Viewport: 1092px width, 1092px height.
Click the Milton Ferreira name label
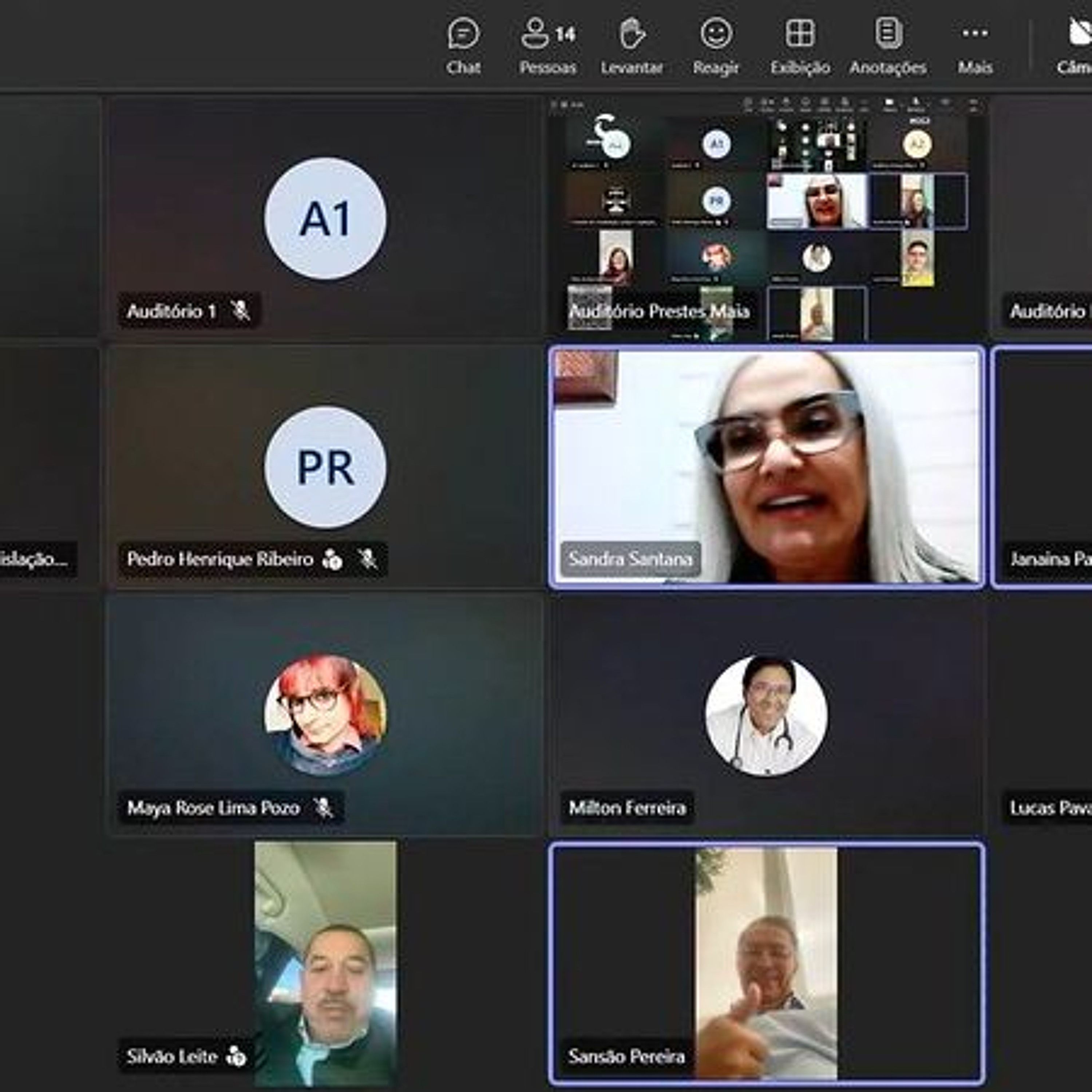tap(627, 808)
